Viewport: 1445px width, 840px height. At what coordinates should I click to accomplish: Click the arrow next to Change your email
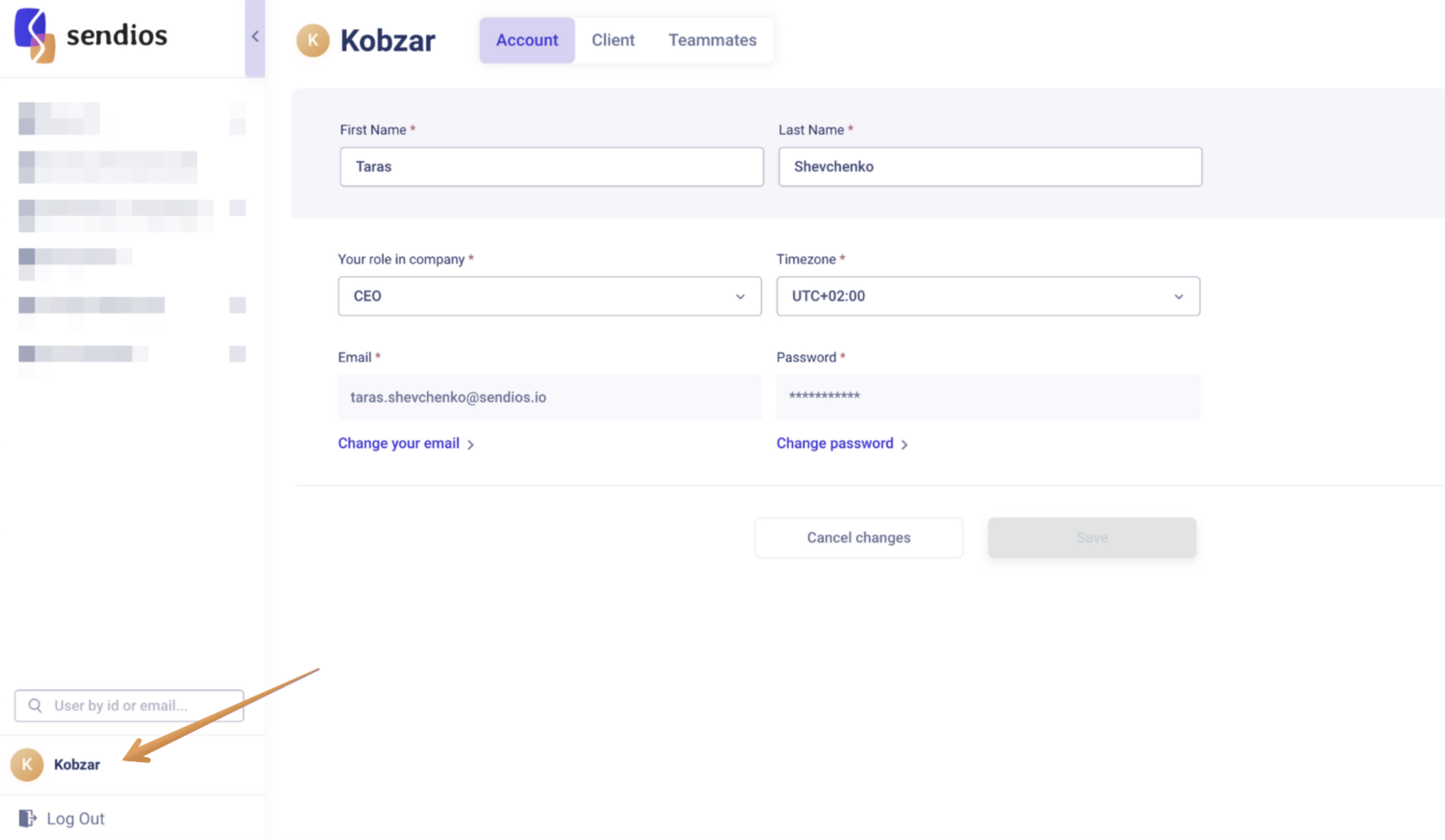click(470, 444)
